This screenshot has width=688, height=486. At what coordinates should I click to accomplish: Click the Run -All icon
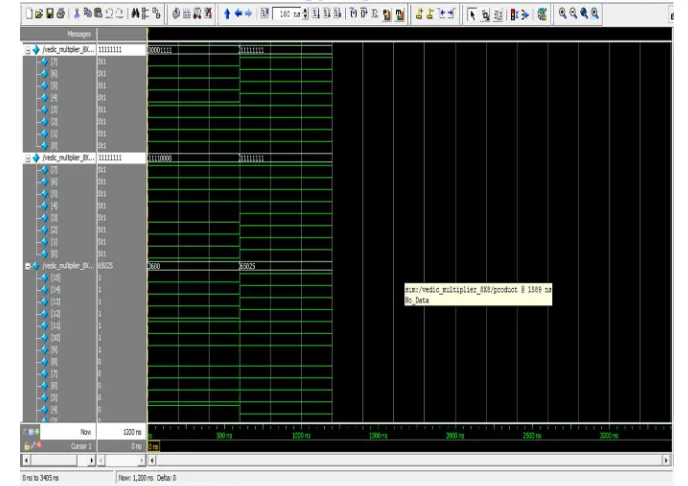click(x=337, y=14)
